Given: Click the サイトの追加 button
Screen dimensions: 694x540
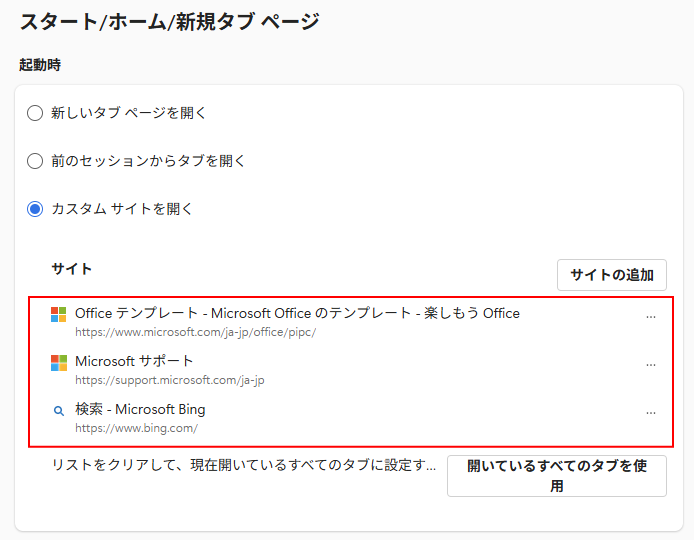Looking at the screenshot, I should click(x=612, y=275).
